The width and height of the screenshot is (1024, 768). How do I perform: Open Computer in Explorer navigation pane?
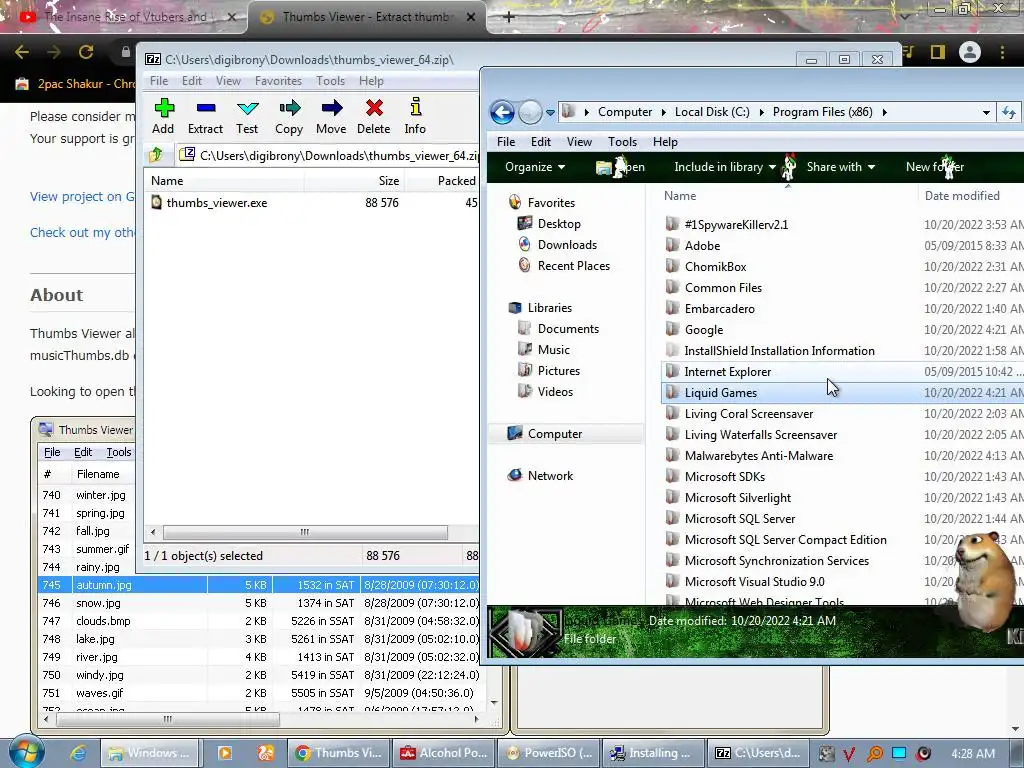[x=554, y=434]
